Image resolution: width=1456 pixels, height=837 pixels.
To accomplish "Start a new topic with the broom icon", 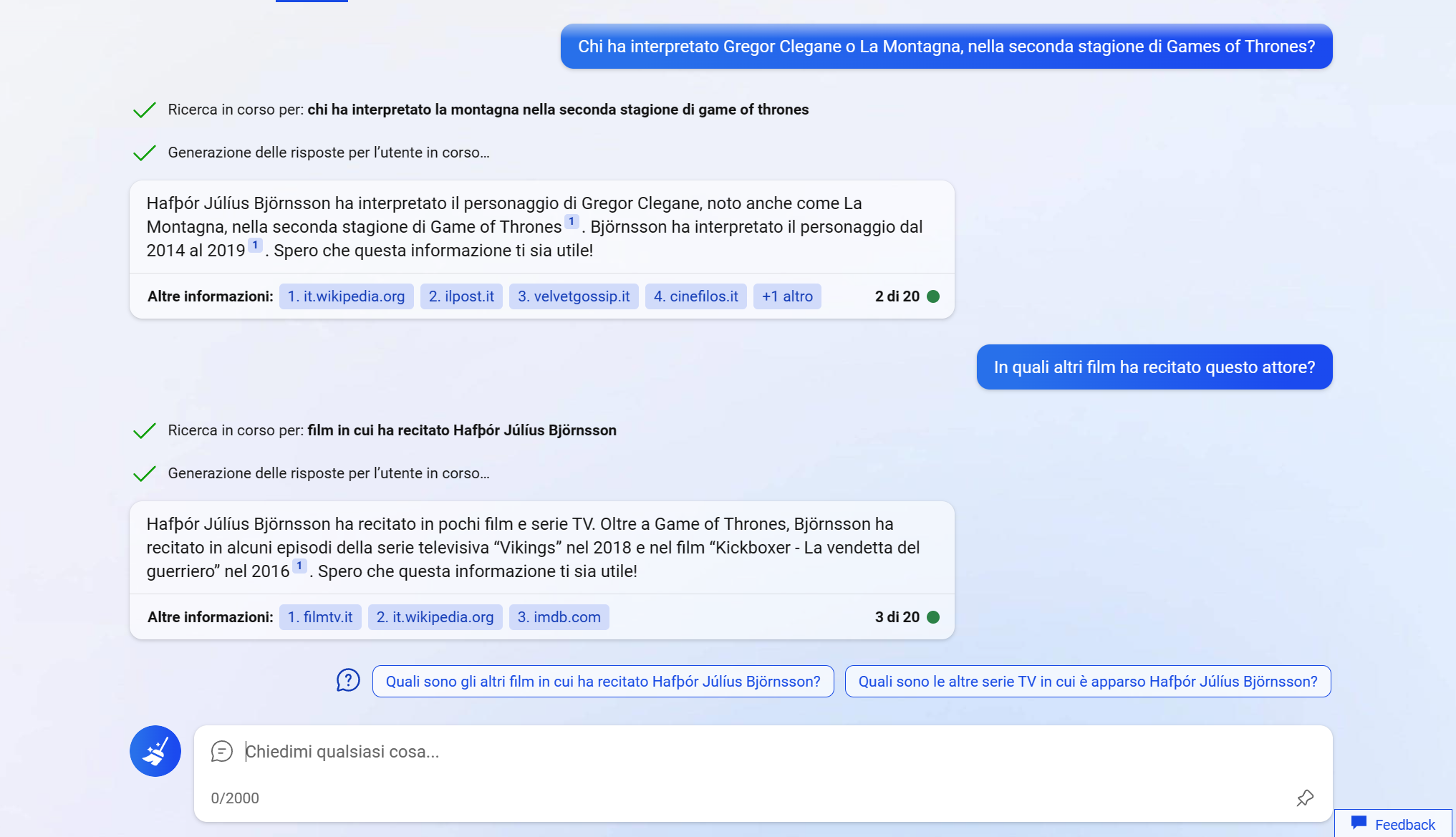I will pos(155,751).
